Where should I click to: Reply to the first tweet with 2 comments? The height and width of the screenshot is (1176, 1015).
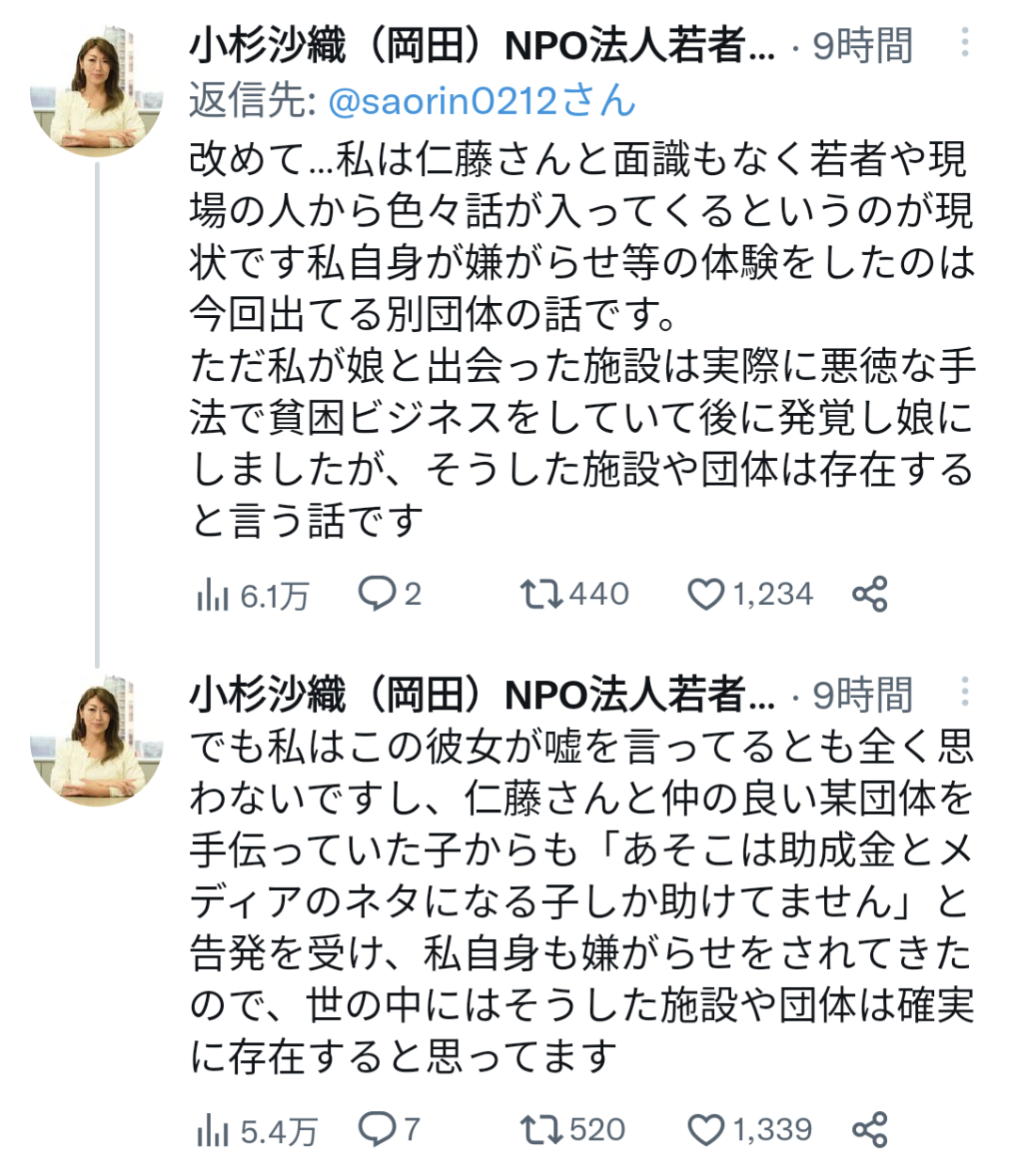(389, 594)
